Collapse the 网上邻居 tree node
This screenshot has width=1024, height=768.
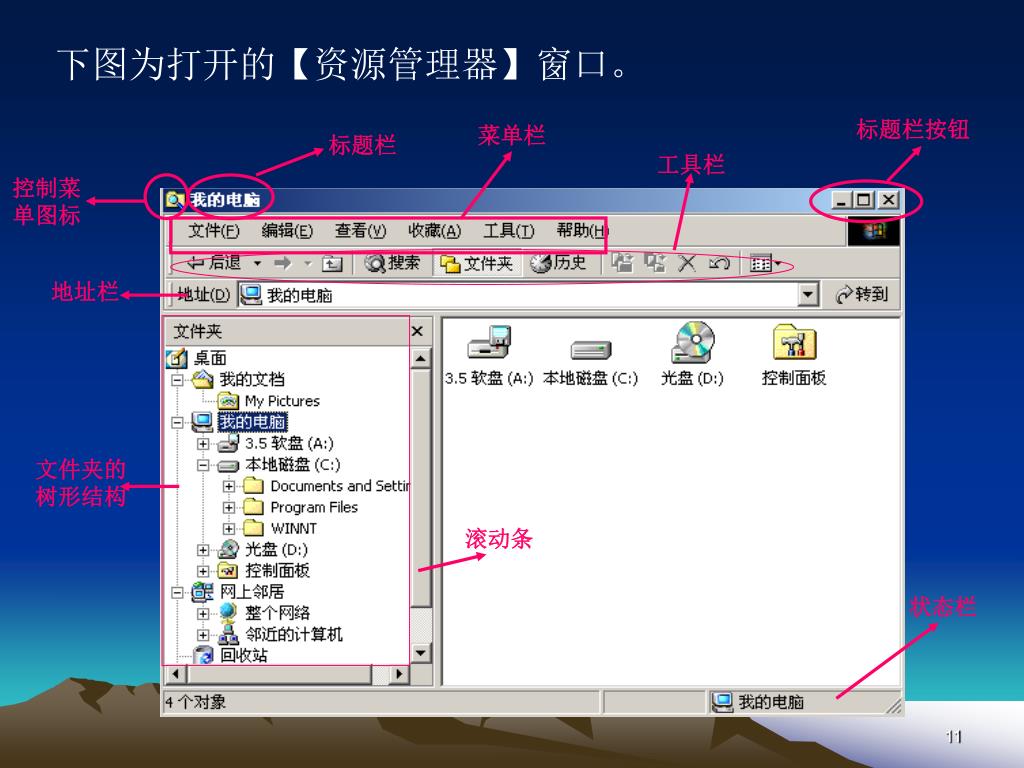click(x=177, y=592)
